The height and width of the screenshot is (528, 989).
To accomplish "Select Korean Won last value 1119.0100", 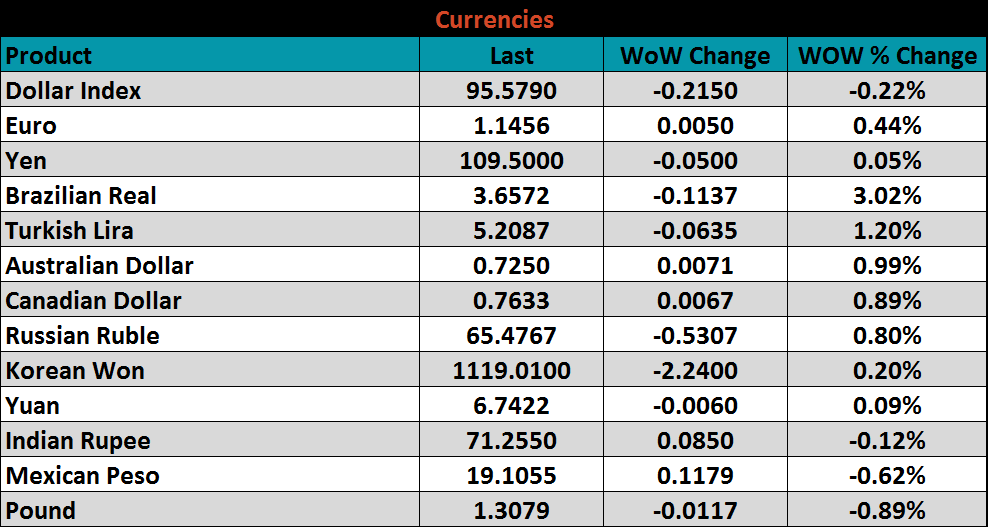I will [x=511, y=371].
